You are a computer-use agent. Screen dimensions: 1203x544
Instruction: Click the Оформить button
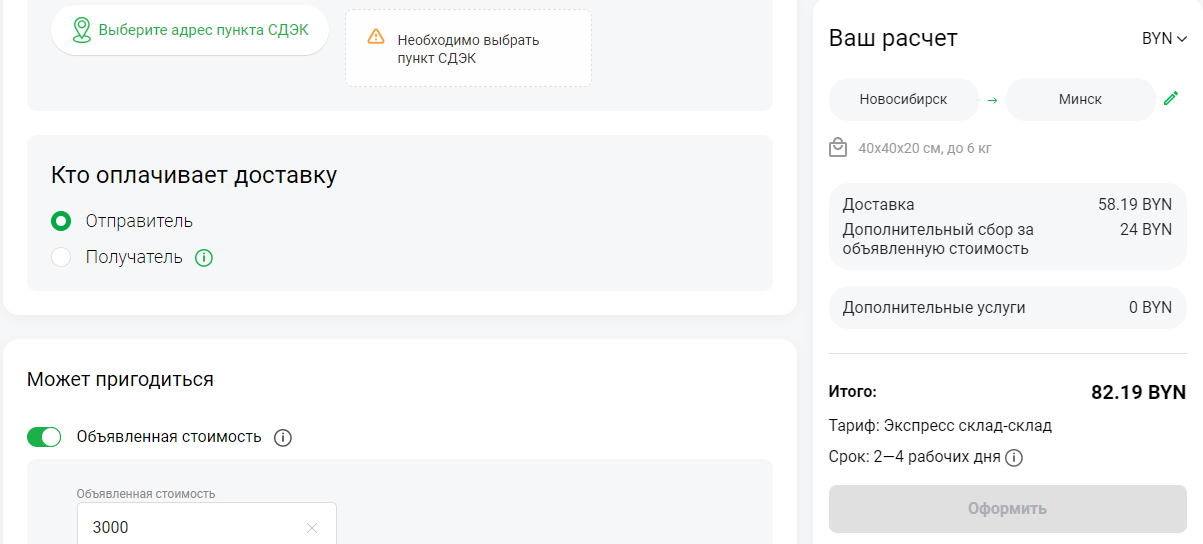tap(1007, 509)
